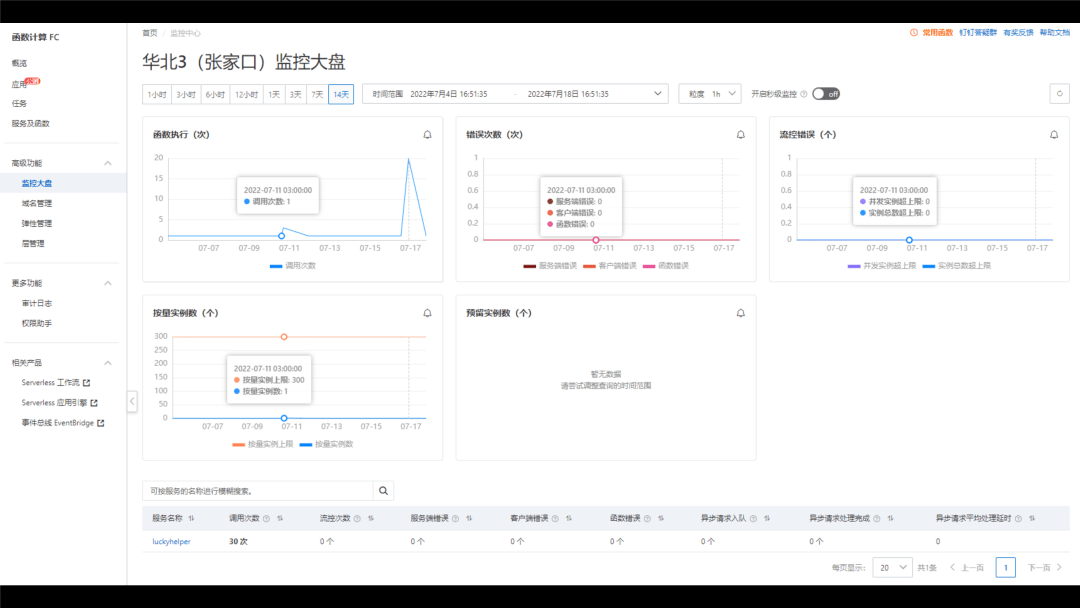Go to 首页 via breadcrumb
The width and height of the screenshot is (1080, 608).
[149, 33]
